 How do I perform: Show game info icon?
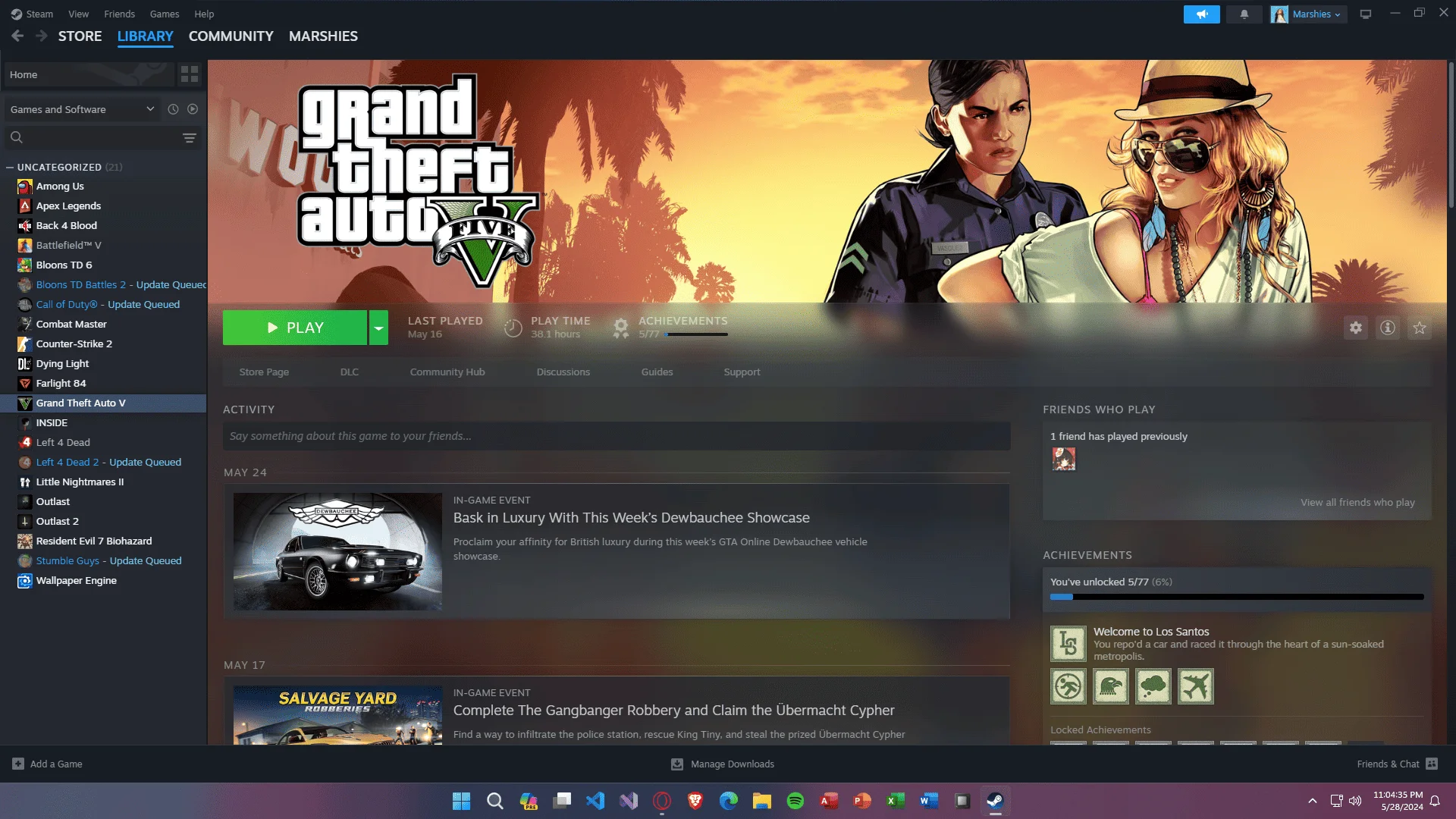[1387, 328]
